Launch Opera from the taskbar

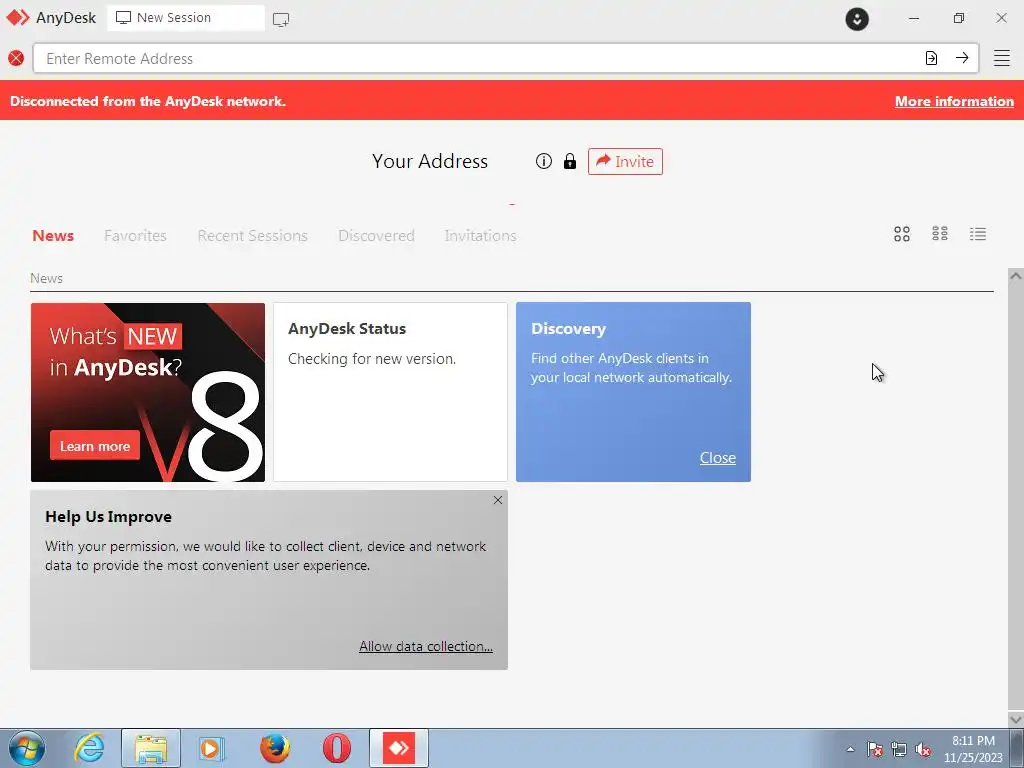click(337, 748)
